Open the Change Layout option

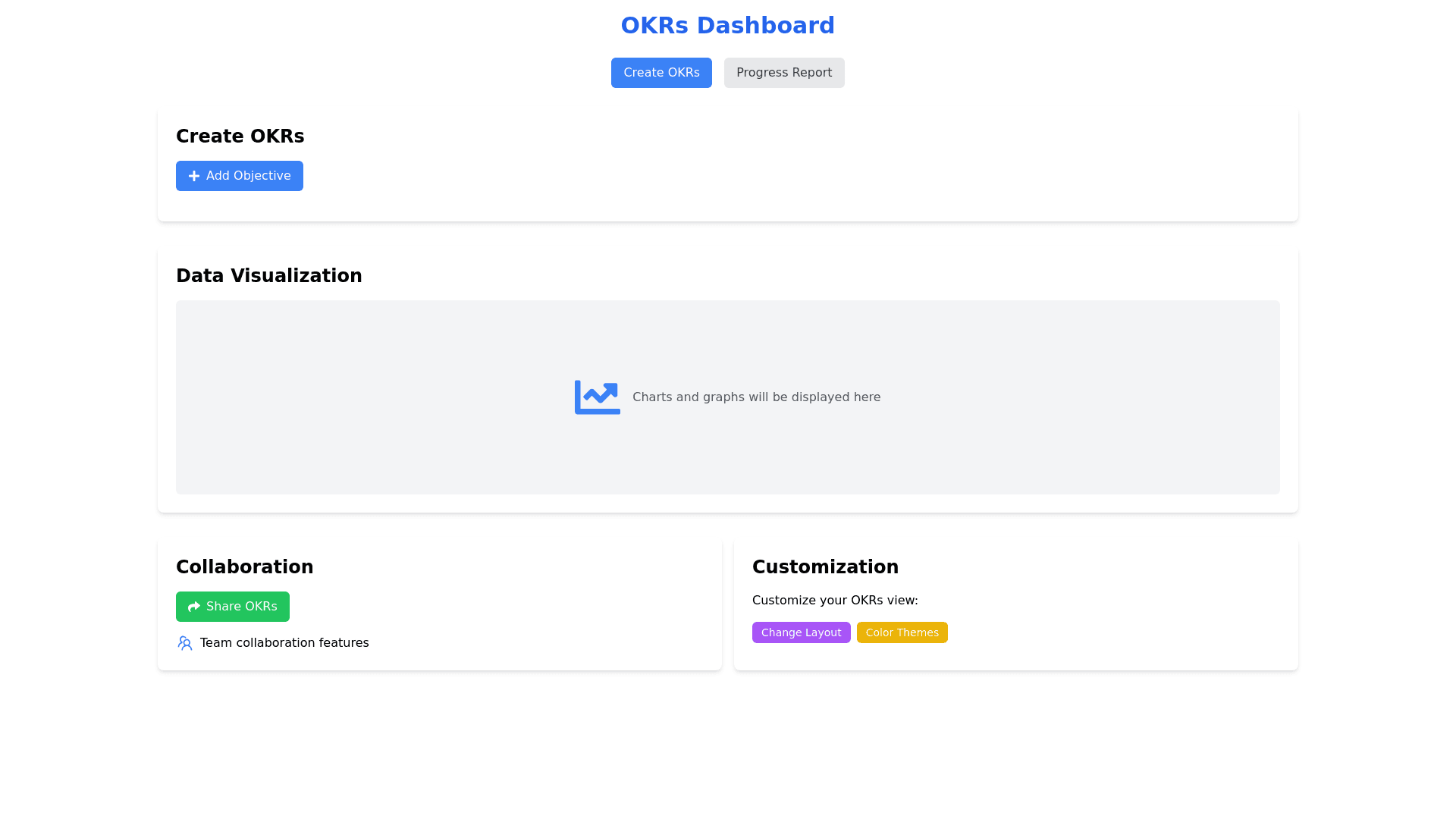click(801, 632)
